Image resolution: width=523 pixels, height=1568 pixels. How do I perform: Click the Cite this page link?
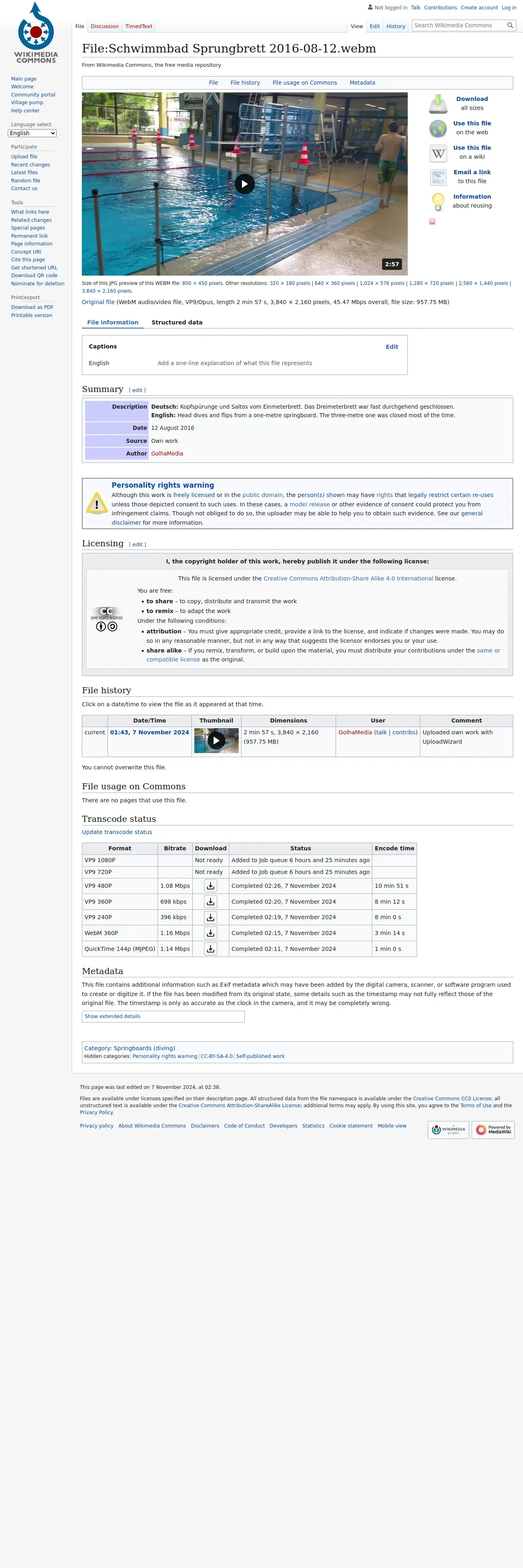tap(28, 260)
